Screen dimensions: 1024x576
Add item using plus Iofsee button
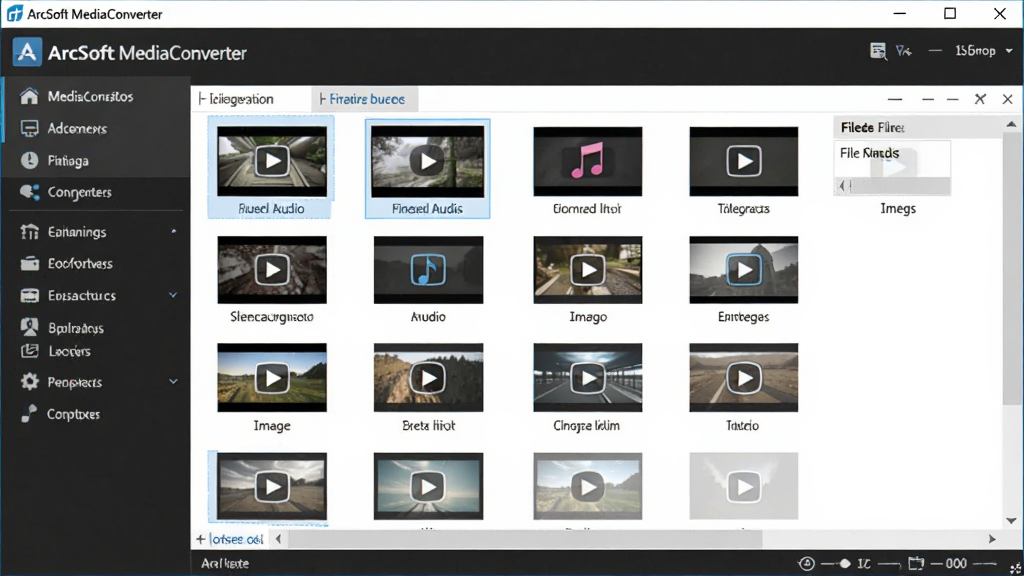coord(230,539)
